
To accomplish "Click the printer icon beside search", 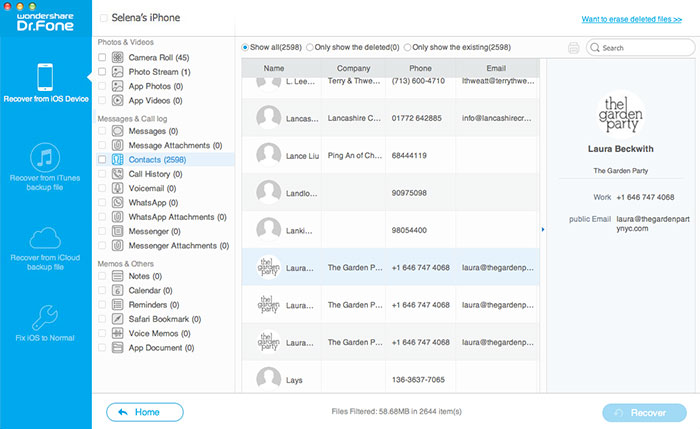I will coord(574,47).
